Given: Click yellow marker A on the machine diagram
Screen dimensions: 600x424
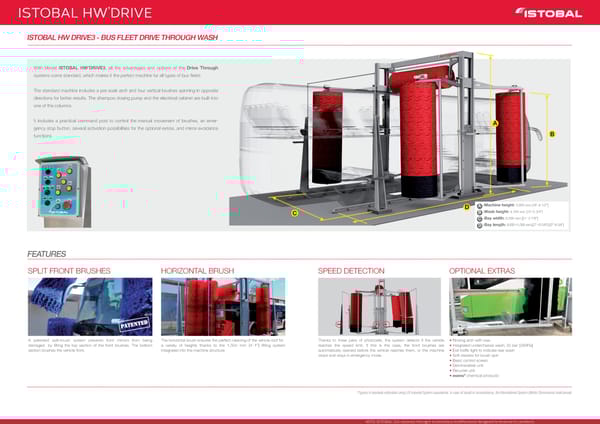Looking at the screenshot, I should 494,123.
